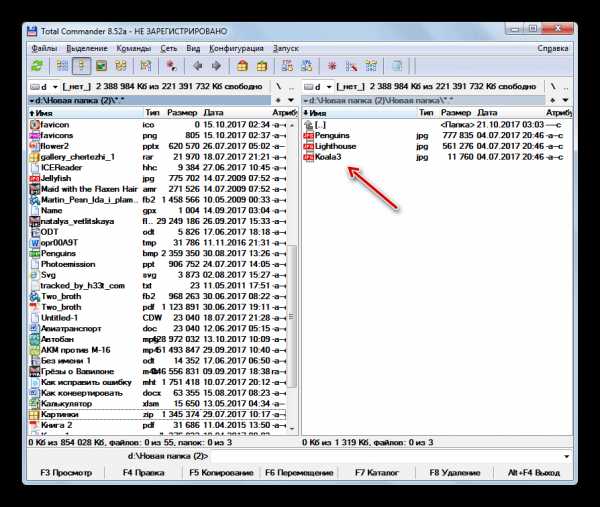600x507 pixels.
Task: Open the FTP connect toolbar icon
Action: coord(287,66)
